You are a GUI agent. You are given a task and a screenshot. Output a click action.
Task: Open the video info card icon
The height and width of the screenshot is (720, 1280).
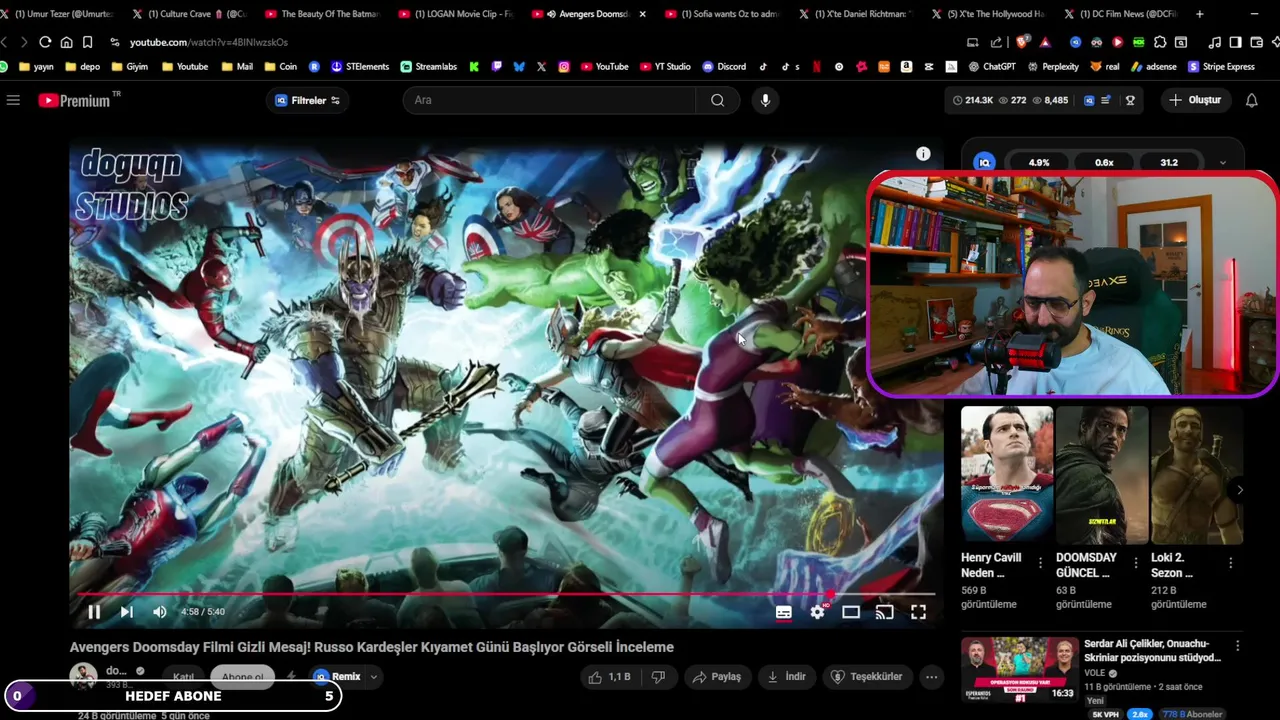923,154
